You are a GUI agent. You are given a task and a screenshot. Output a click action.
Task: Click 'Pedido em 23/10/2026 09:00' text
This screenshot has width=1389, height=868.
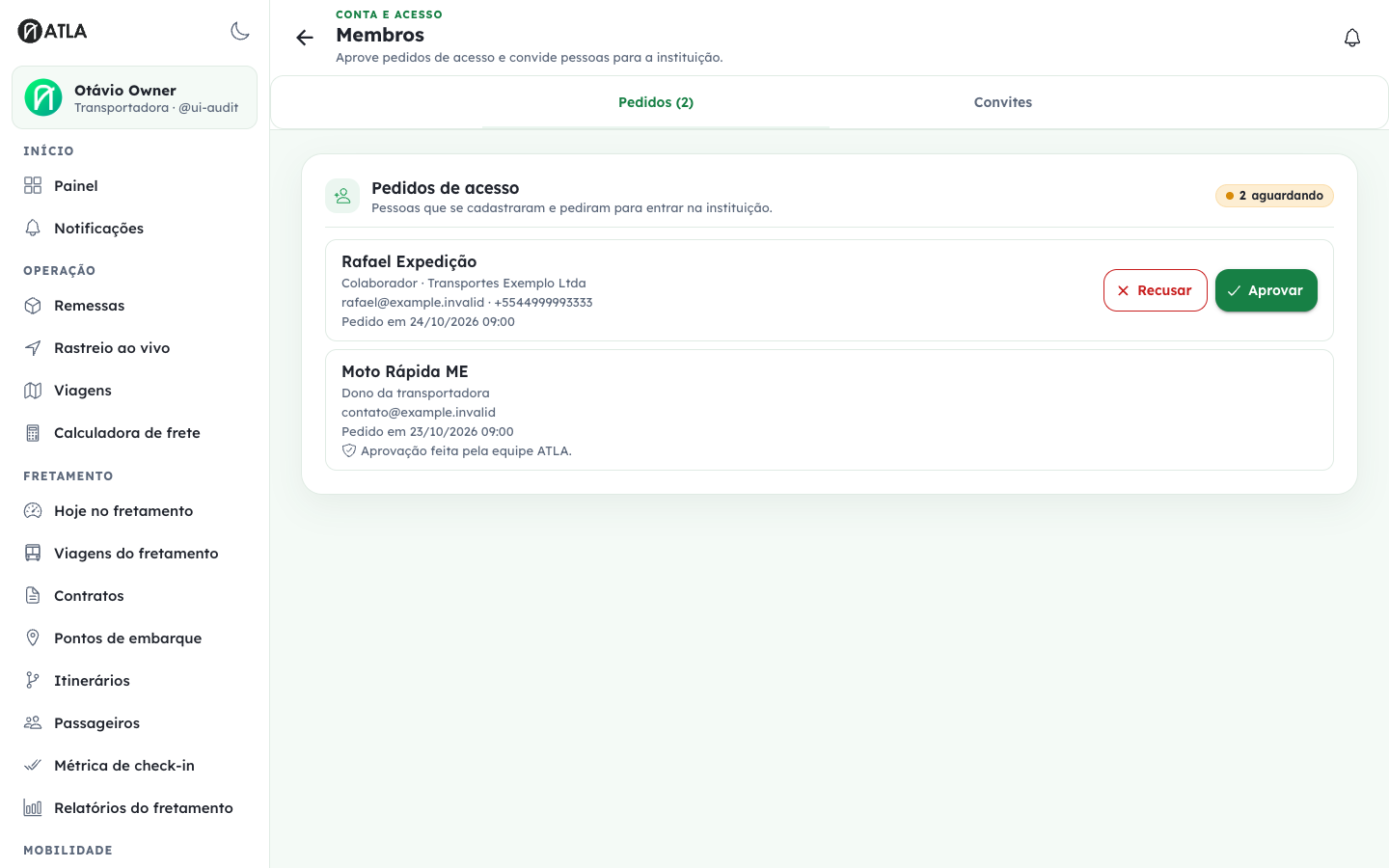[427, 431]
